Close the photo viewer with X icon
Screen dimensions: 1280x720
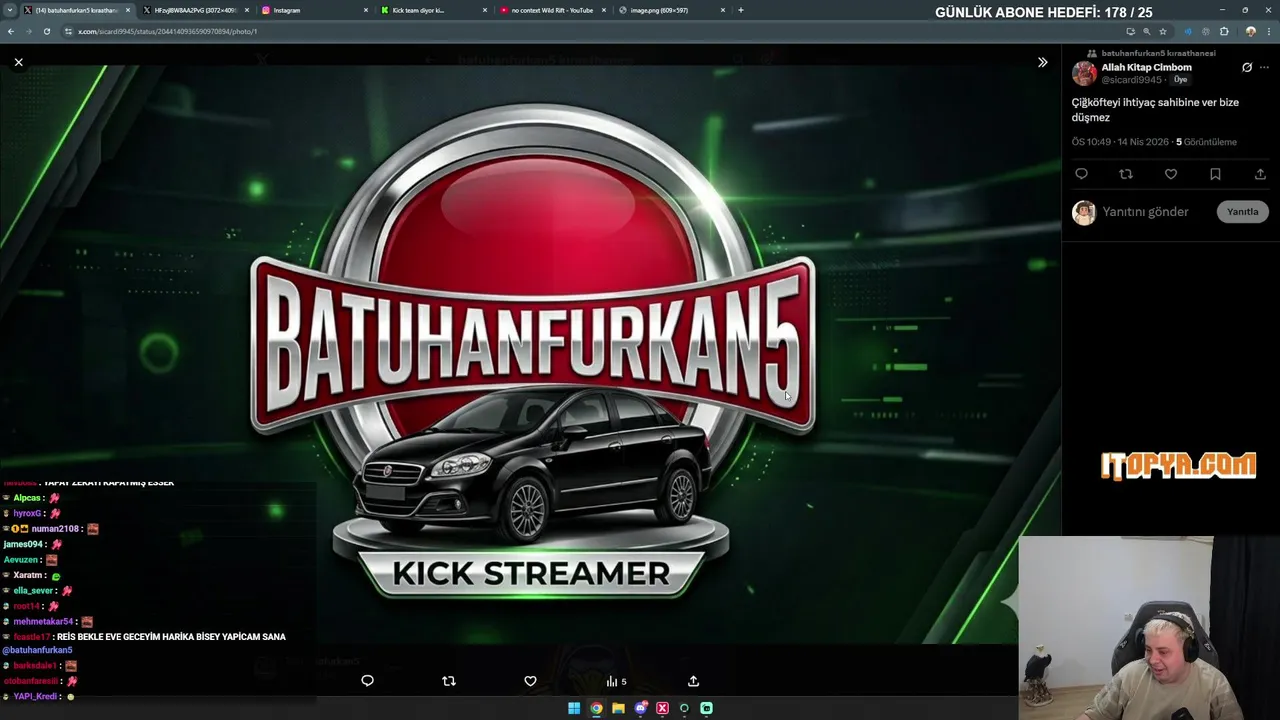[18, 62]
